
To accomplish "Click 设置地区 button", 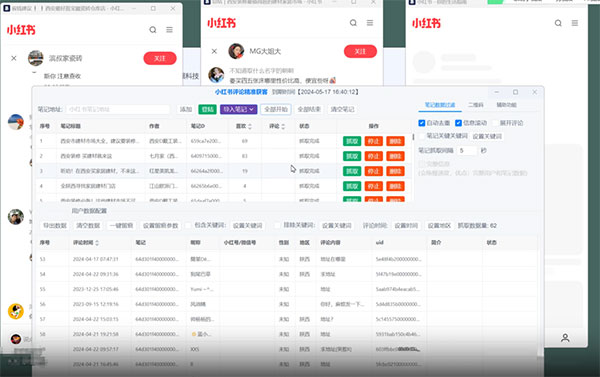I will (x=439, y=225).
